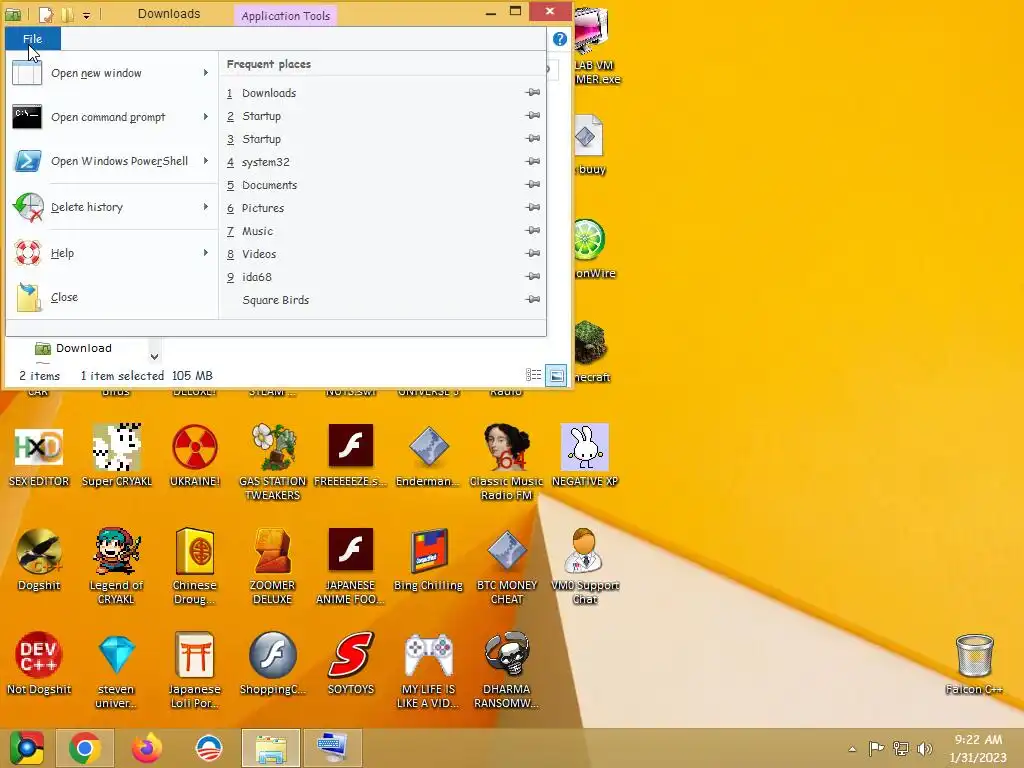Select Legend of CRYAKL desktop icon
The image size is (1024, 768).
point(116,566)
